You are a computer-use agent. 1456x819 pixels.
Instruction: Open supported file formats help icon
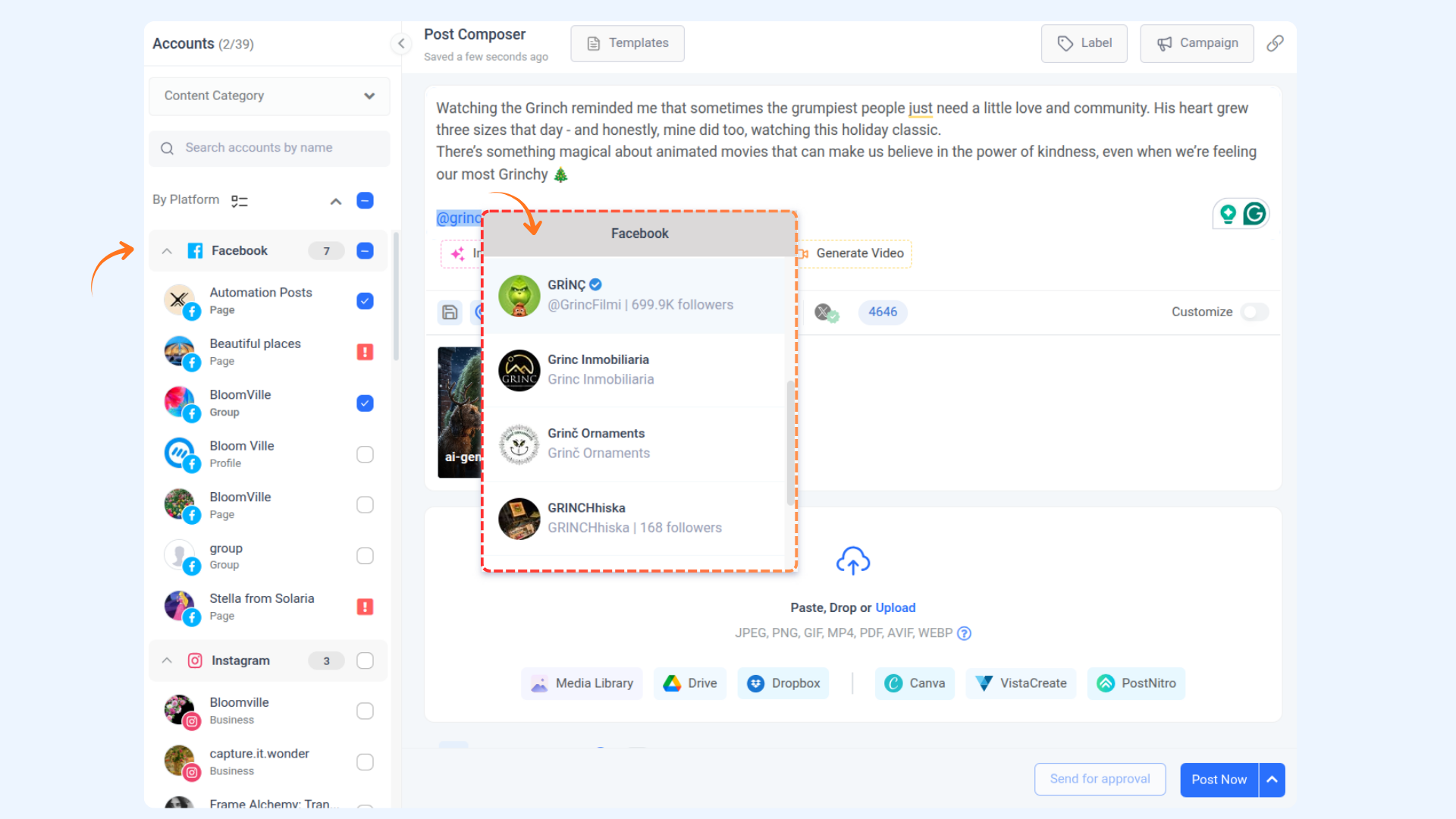(964, 633)
